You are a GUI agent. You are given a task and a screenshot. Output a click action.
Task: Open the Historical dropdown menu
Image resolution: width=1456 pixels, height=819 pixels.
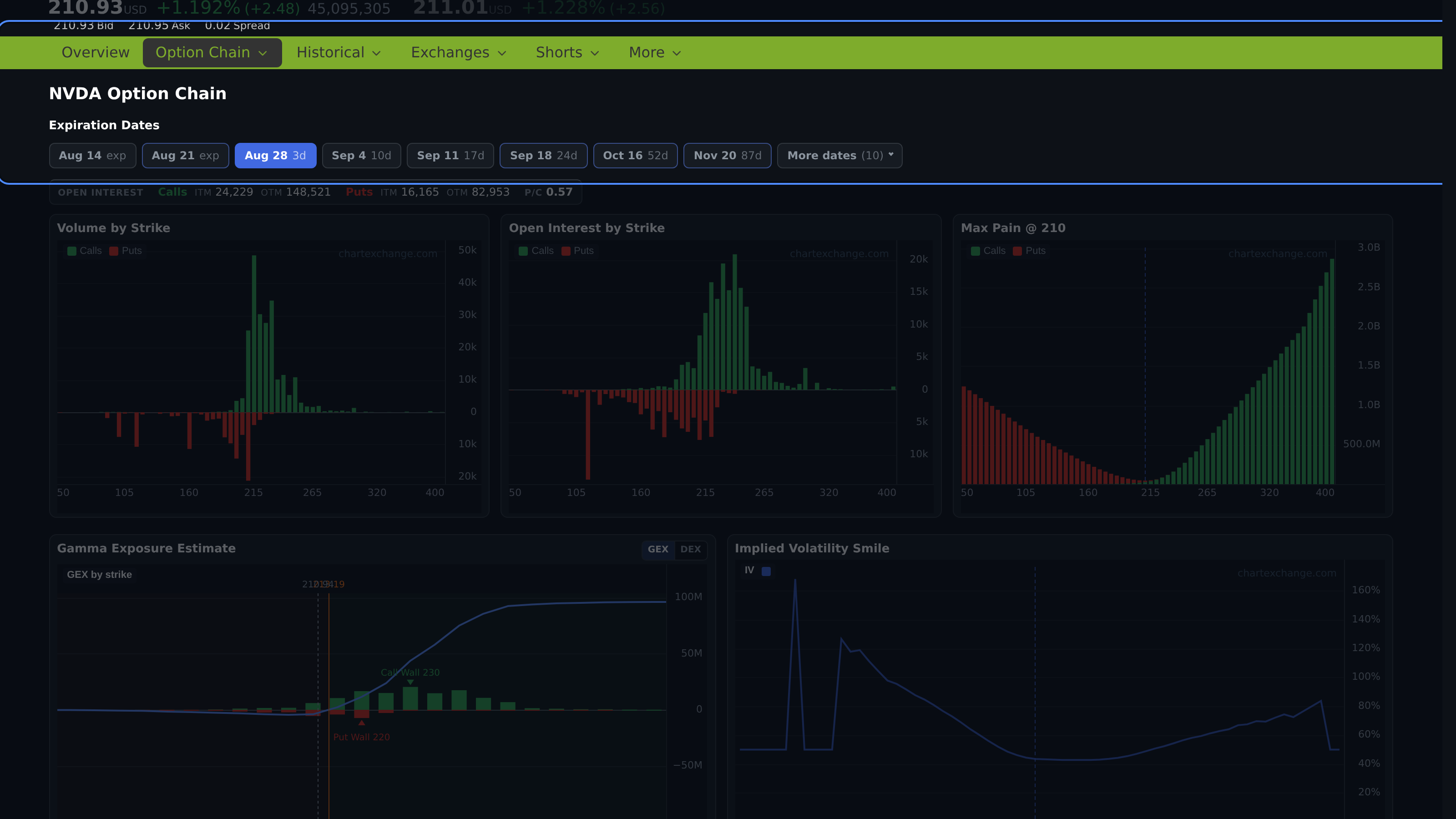tap(339, 53)
